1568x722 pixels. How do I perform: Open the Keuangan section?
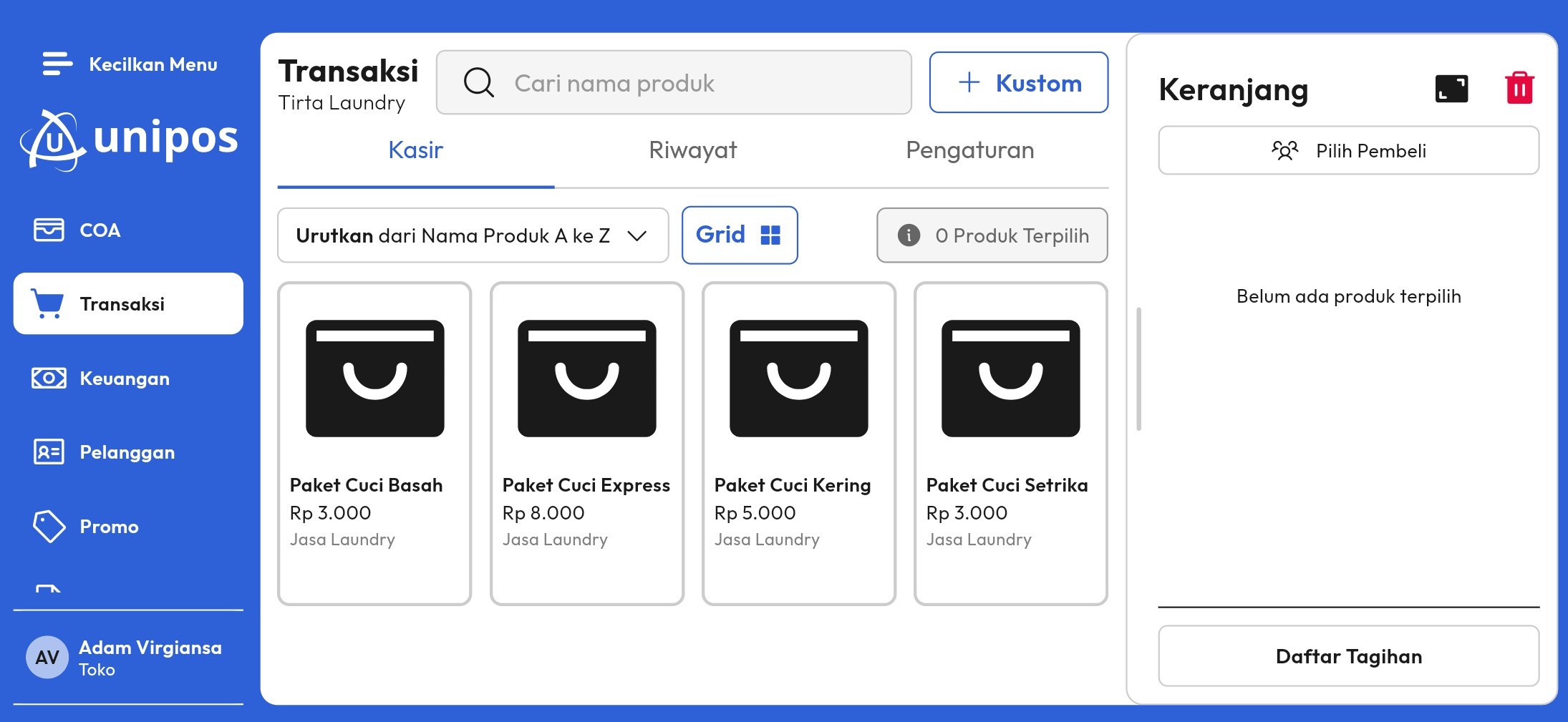point(123,378)
